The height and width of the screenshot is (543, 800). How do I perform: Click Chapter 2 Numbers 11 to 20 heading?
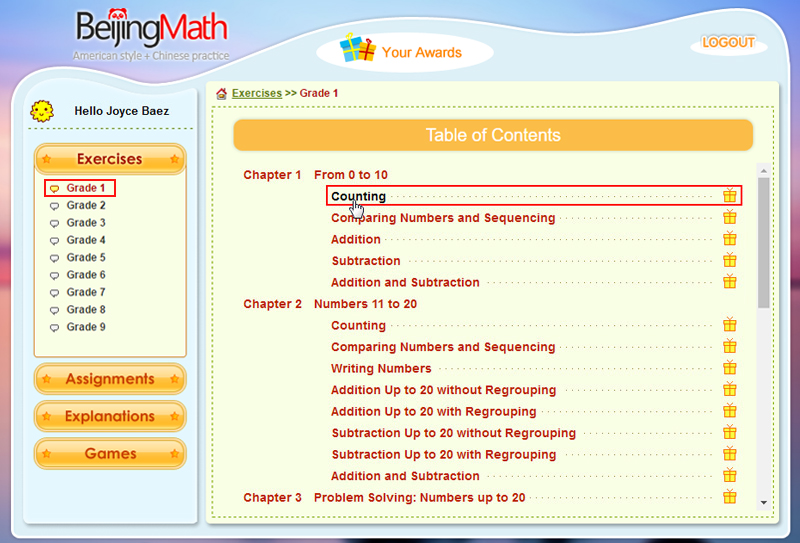[x=330, y=304]
